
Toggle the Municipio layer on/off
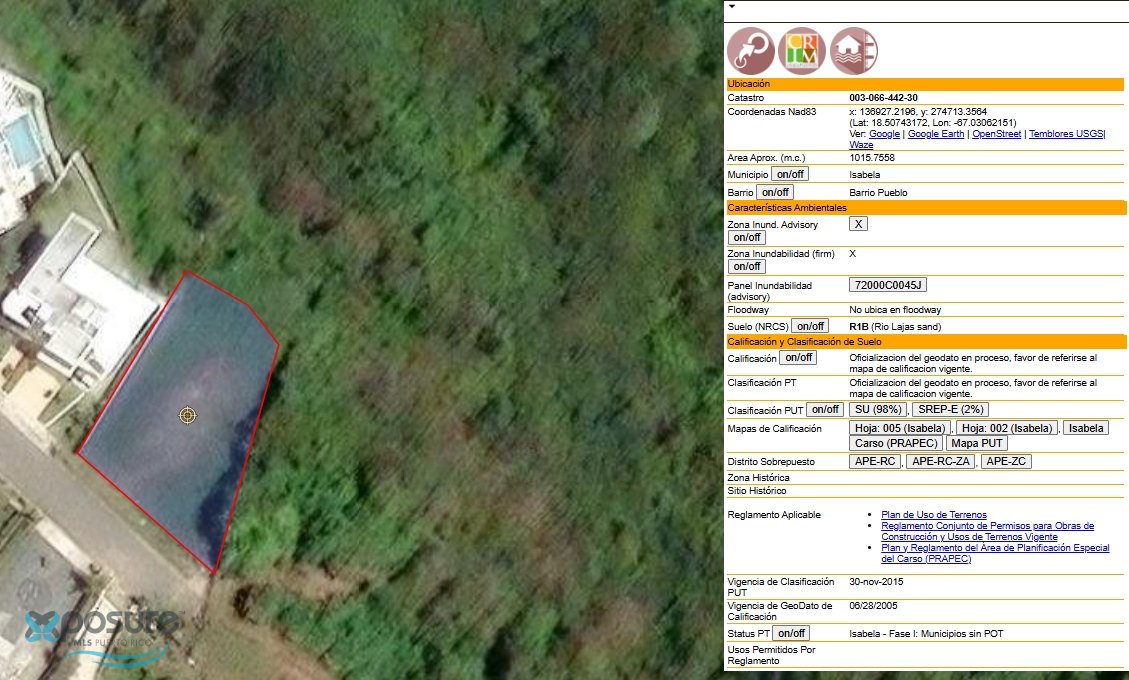point(790,174)
